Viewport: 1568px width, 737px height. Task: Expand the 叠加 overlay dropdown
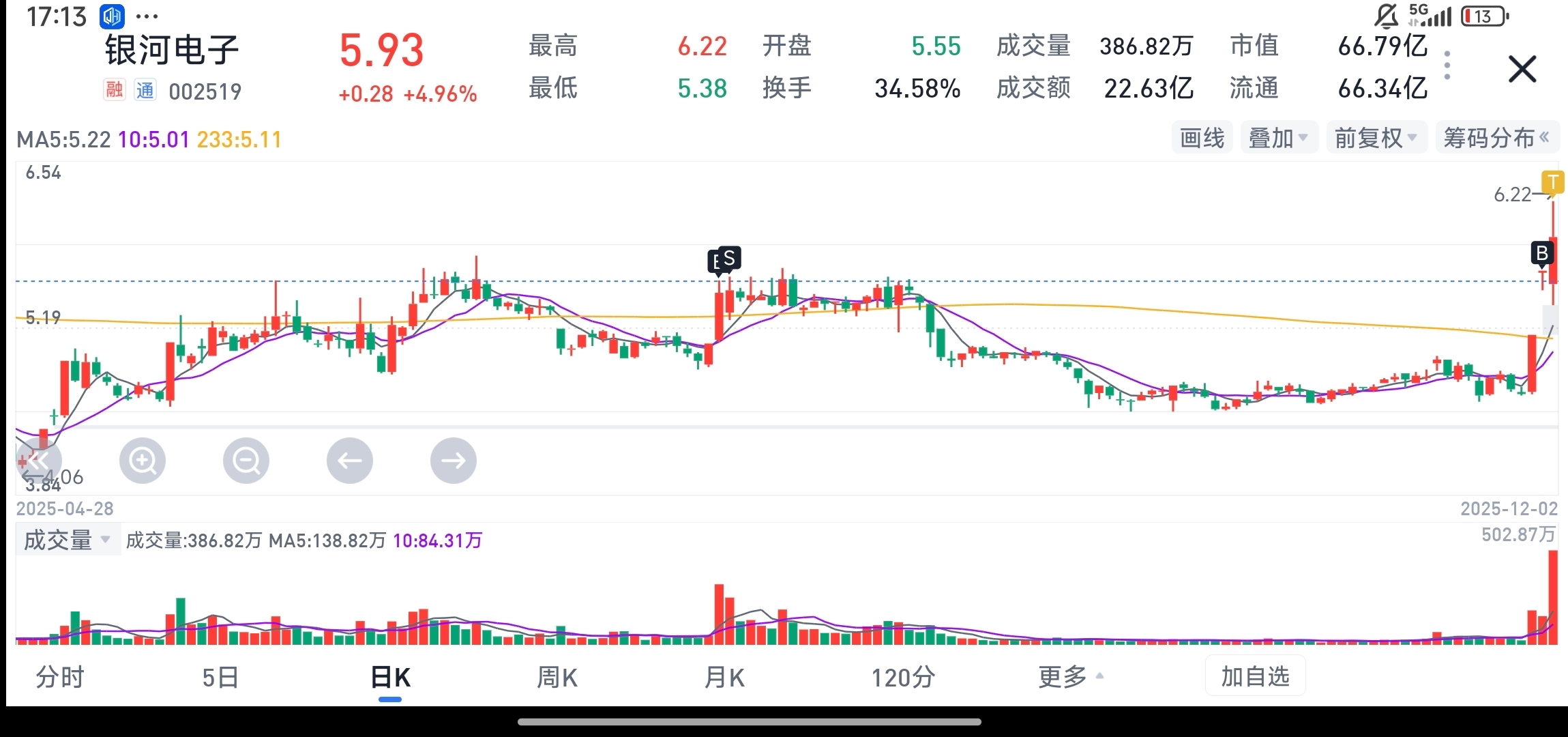(1278, 139)
